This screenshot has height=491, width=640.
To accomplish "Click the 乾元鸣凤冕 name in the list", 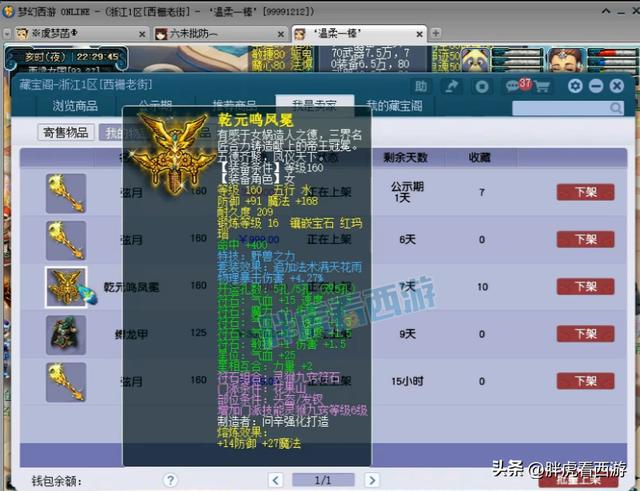I will point(131,287).
